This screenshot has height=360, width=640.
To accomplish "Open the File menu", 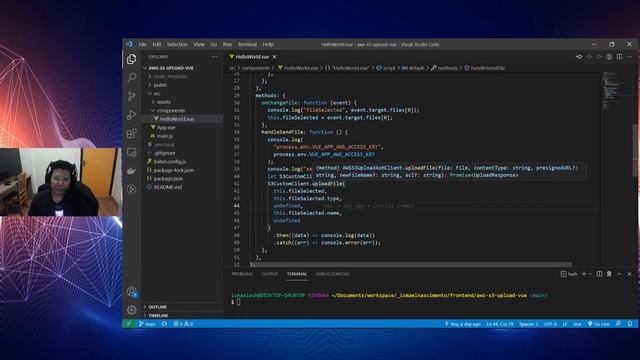I will [142, 44].
